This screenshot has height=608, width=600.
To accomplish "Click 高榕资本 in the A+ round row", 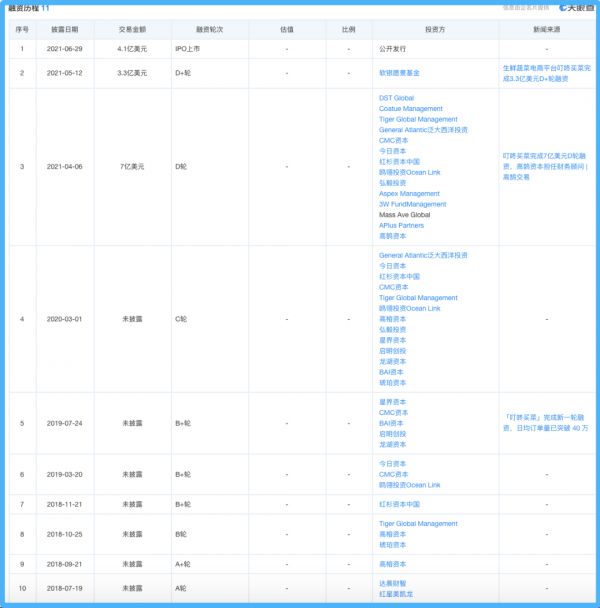I will (392, 564).
